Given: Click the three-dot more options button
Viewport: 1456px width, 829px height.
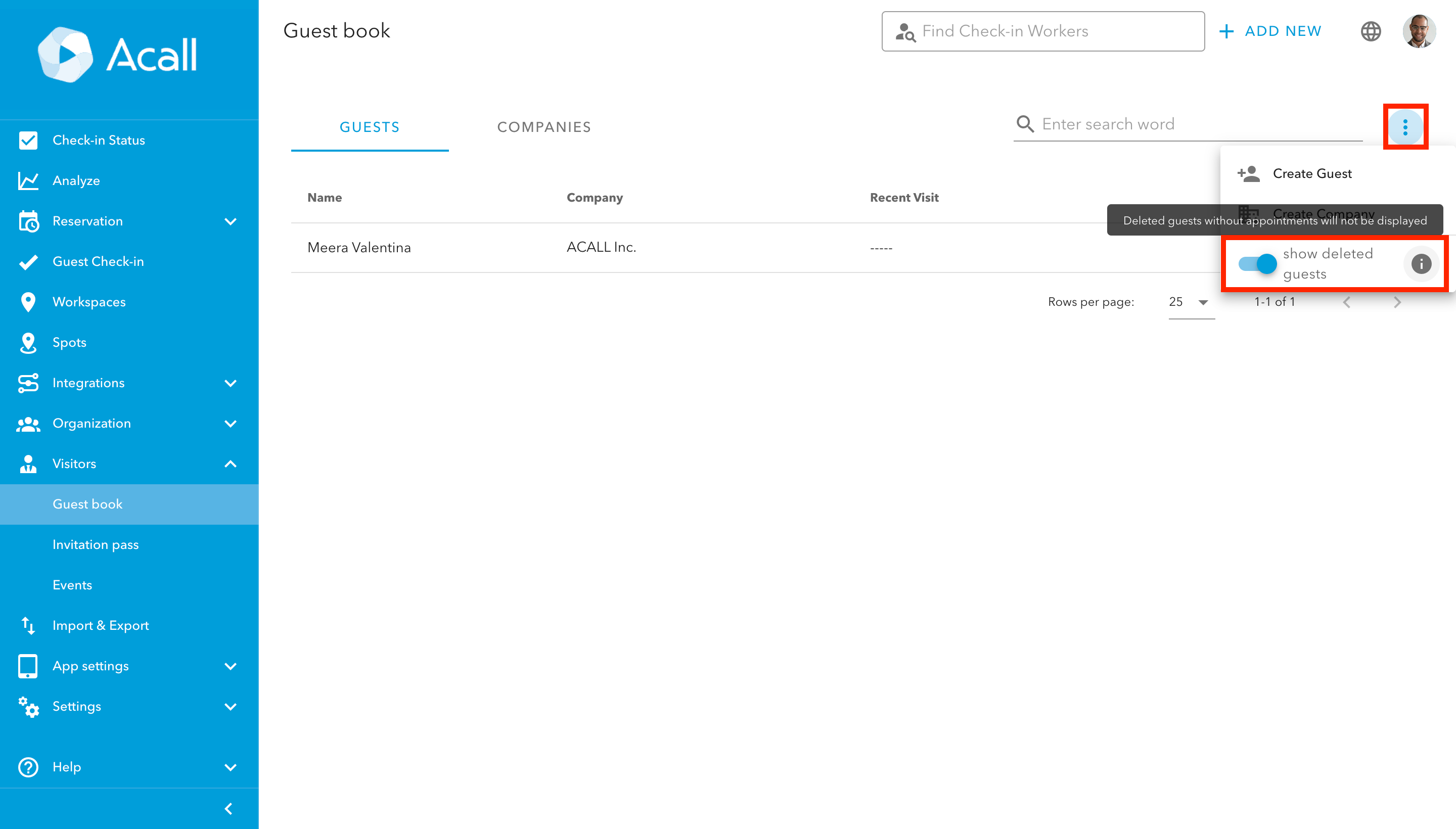Looking at the screenshot, I should [x=1405, y=126].
